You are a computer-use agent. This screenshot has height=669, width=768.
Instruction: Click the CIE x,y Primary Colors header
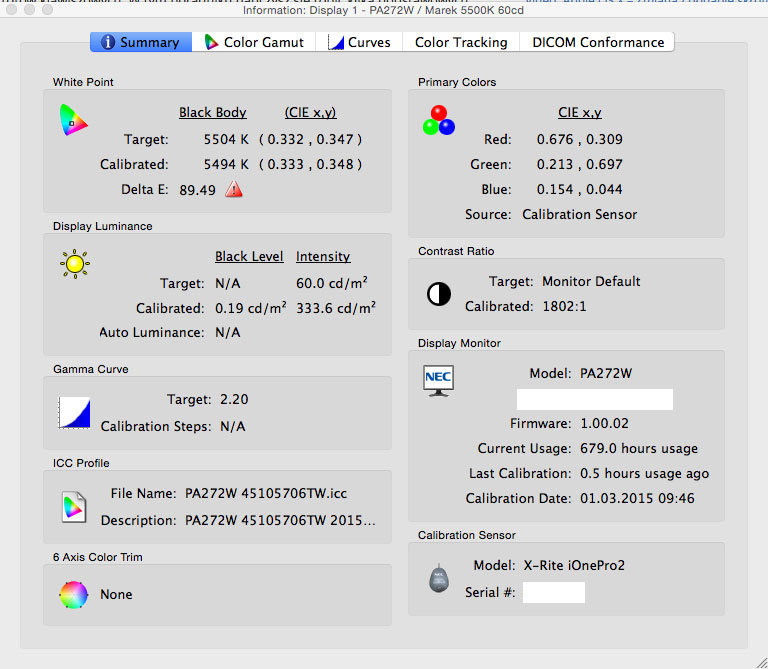pos(579,112)
